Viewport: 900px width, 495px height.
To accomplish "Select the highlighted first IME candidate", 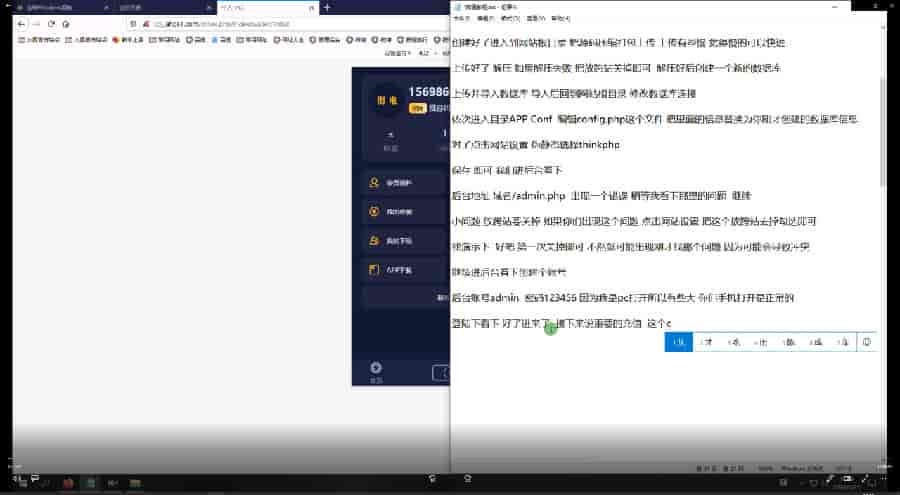I will click(x=678, y=342).
